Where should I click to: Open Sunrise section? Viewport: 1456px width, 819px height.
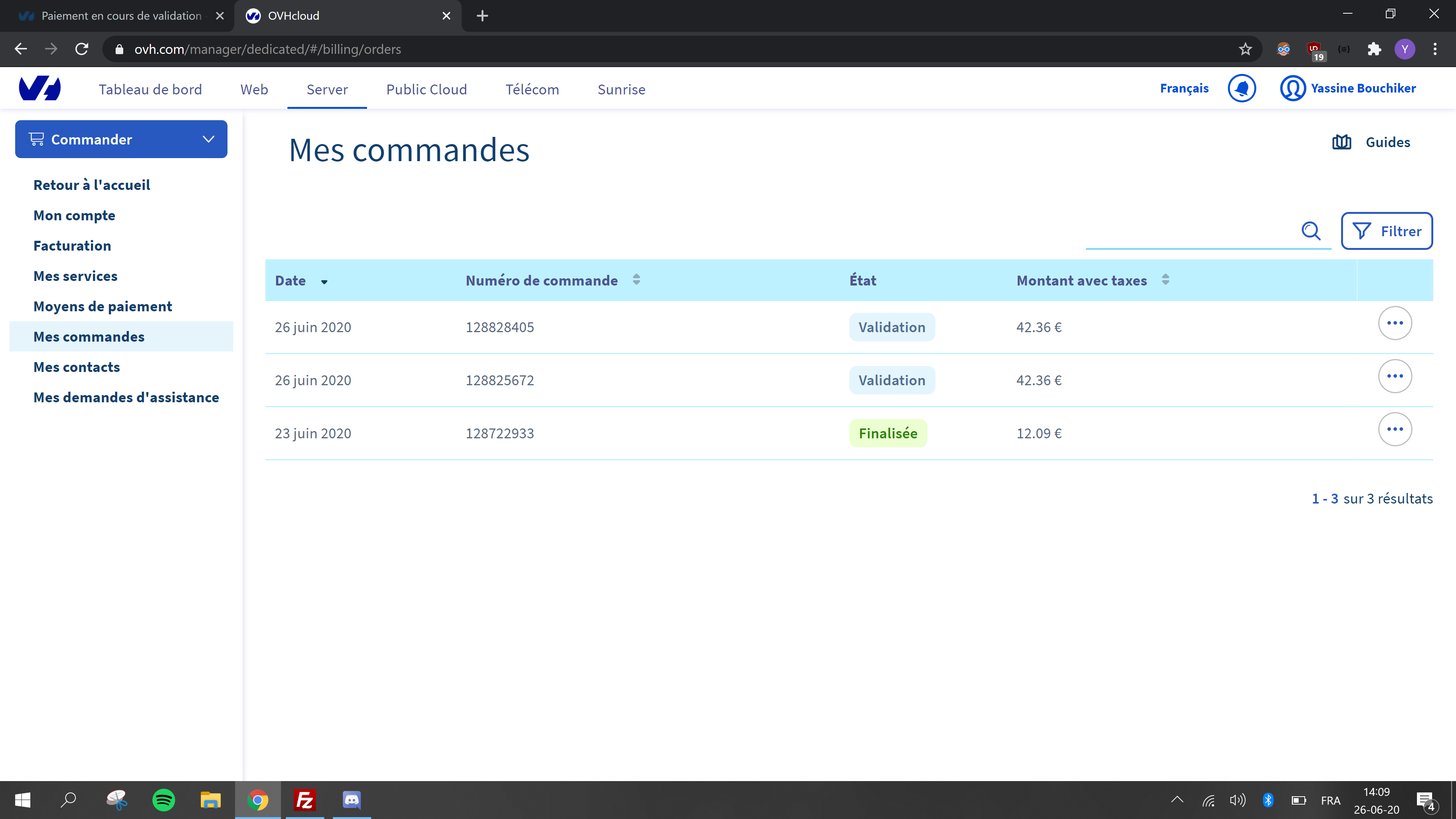(621, 89)
